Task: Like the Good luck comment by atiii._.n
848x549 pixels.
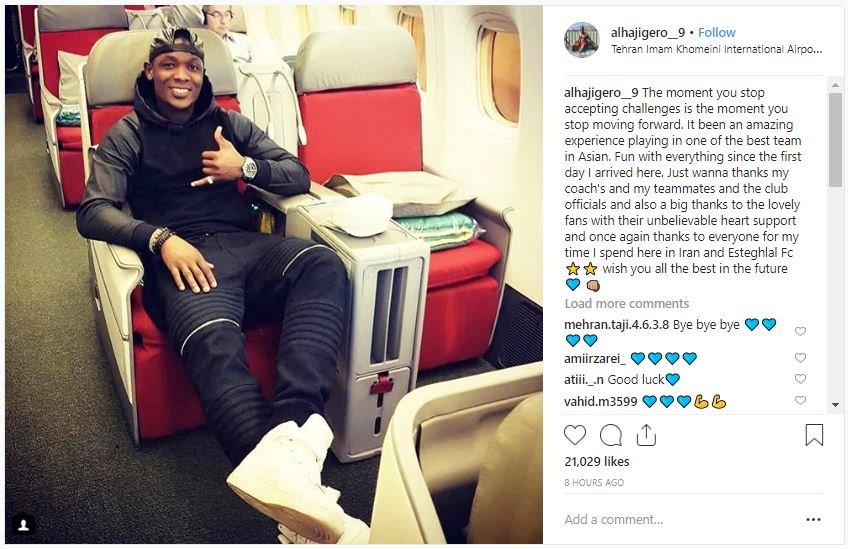Action: (x=800, y=379)
